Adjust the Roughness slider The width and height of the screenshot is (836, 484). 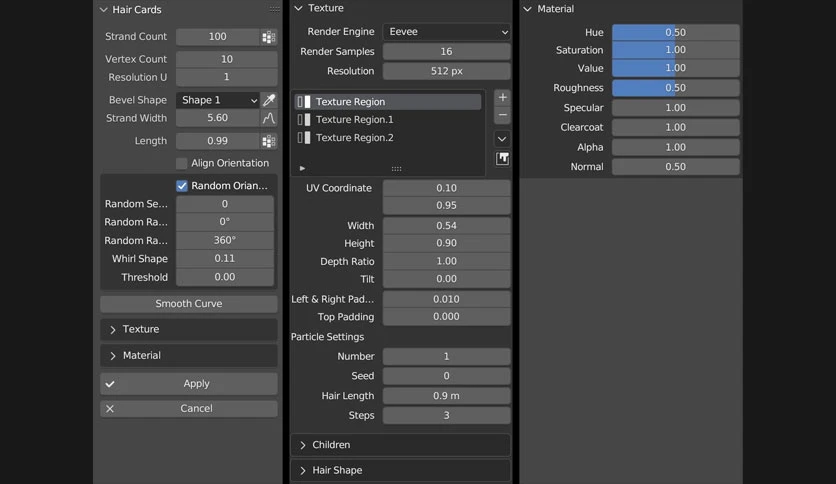[x=676, y=88]
